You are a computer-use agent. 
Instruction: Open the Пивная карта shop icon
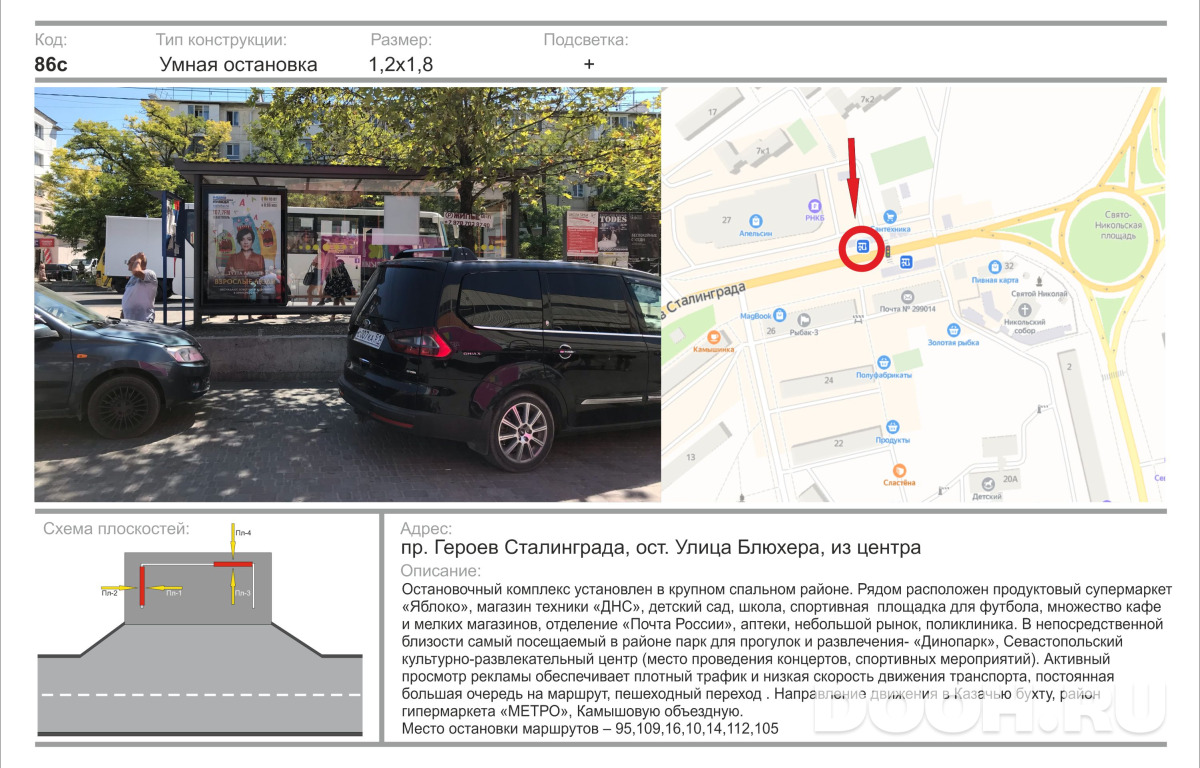coord(994,267)
